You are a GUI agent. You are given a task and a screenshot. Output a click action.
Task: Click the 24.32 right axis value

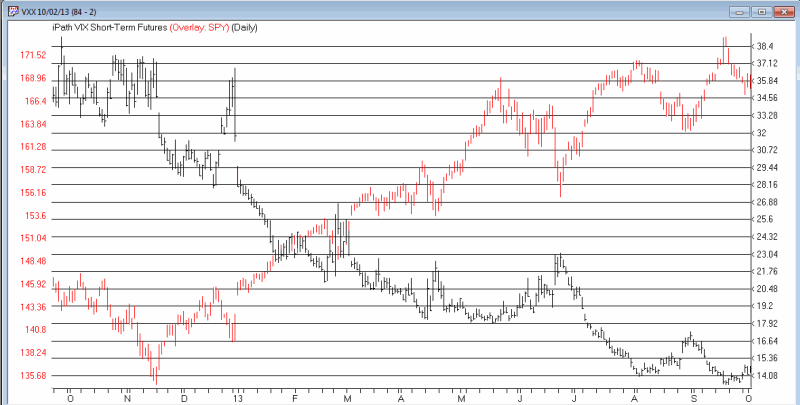click(x=767, y=237)
